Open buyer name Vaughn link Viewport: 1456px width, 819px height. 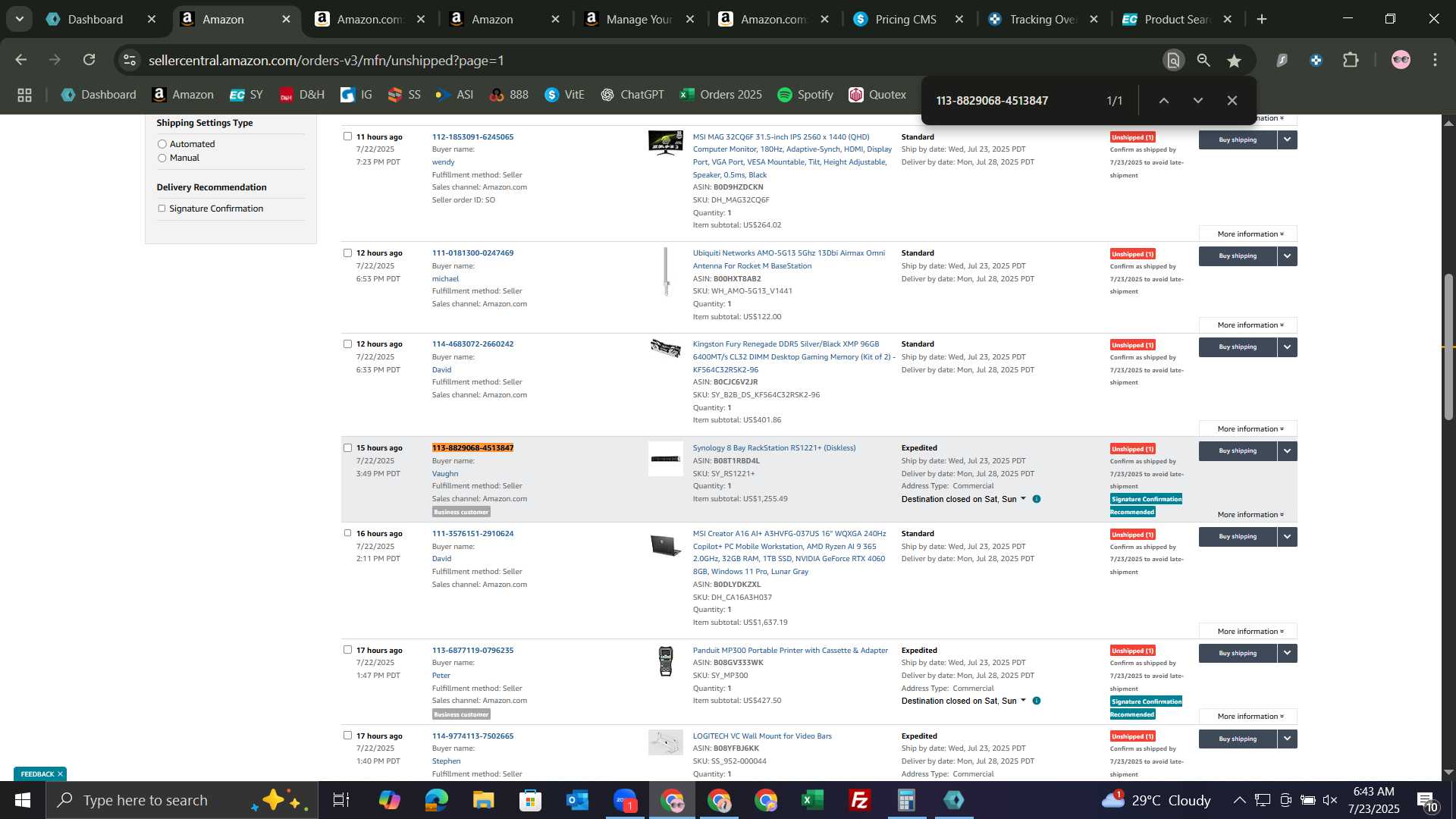445,474
